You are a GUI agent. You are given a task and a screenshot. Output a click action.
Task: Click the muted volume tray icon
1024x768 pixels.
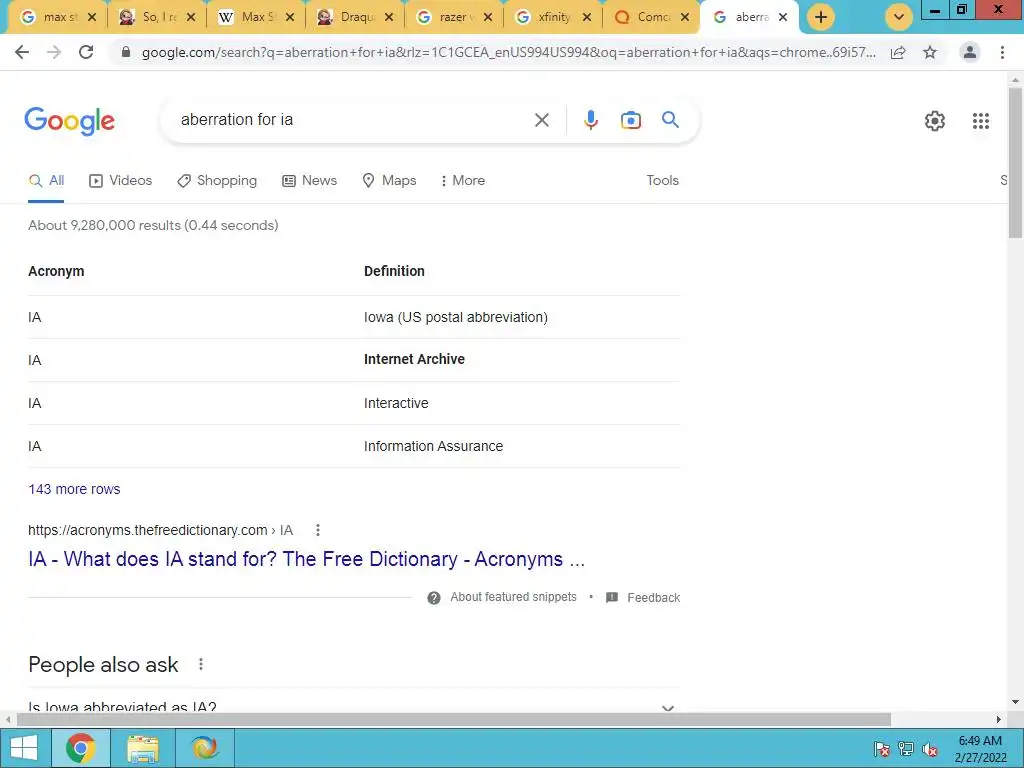coord(929,749)
